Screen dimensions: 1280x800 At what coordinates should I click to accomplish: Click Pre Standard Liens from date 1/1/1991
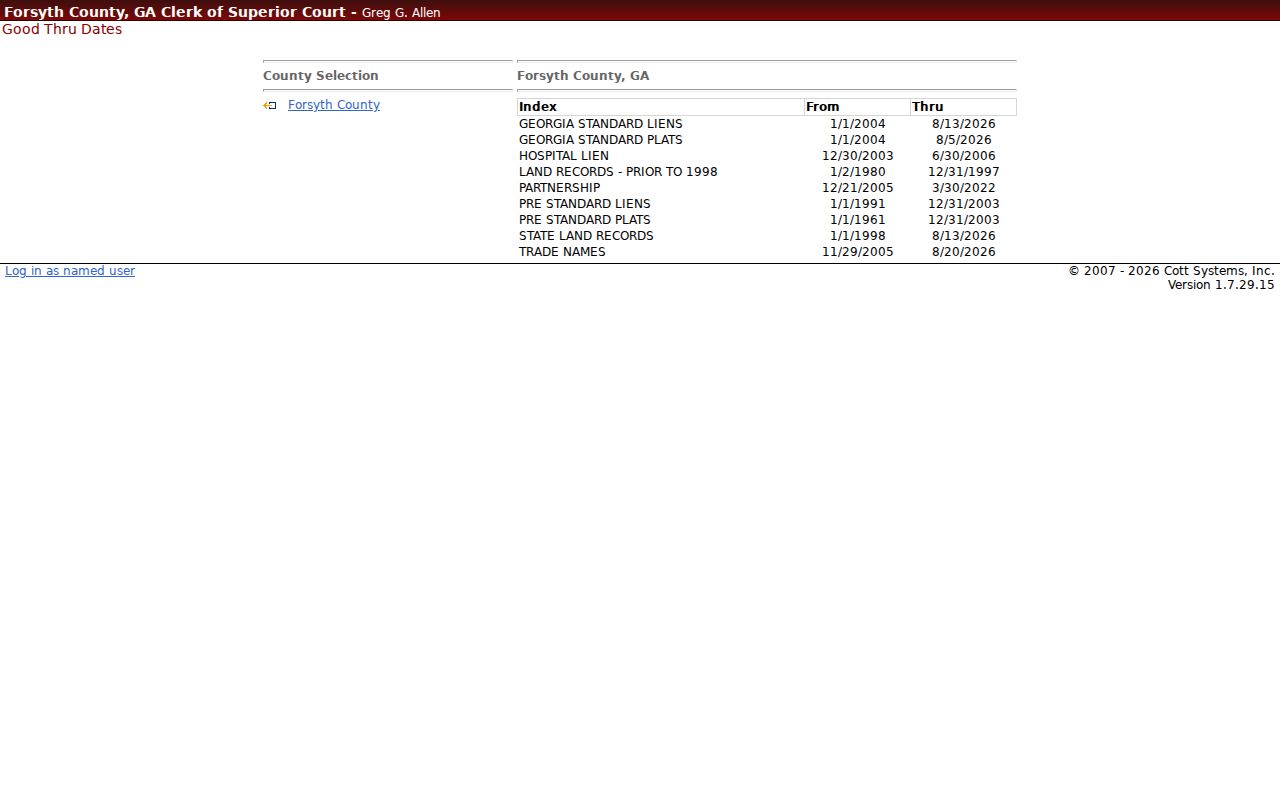pos(858,204)
